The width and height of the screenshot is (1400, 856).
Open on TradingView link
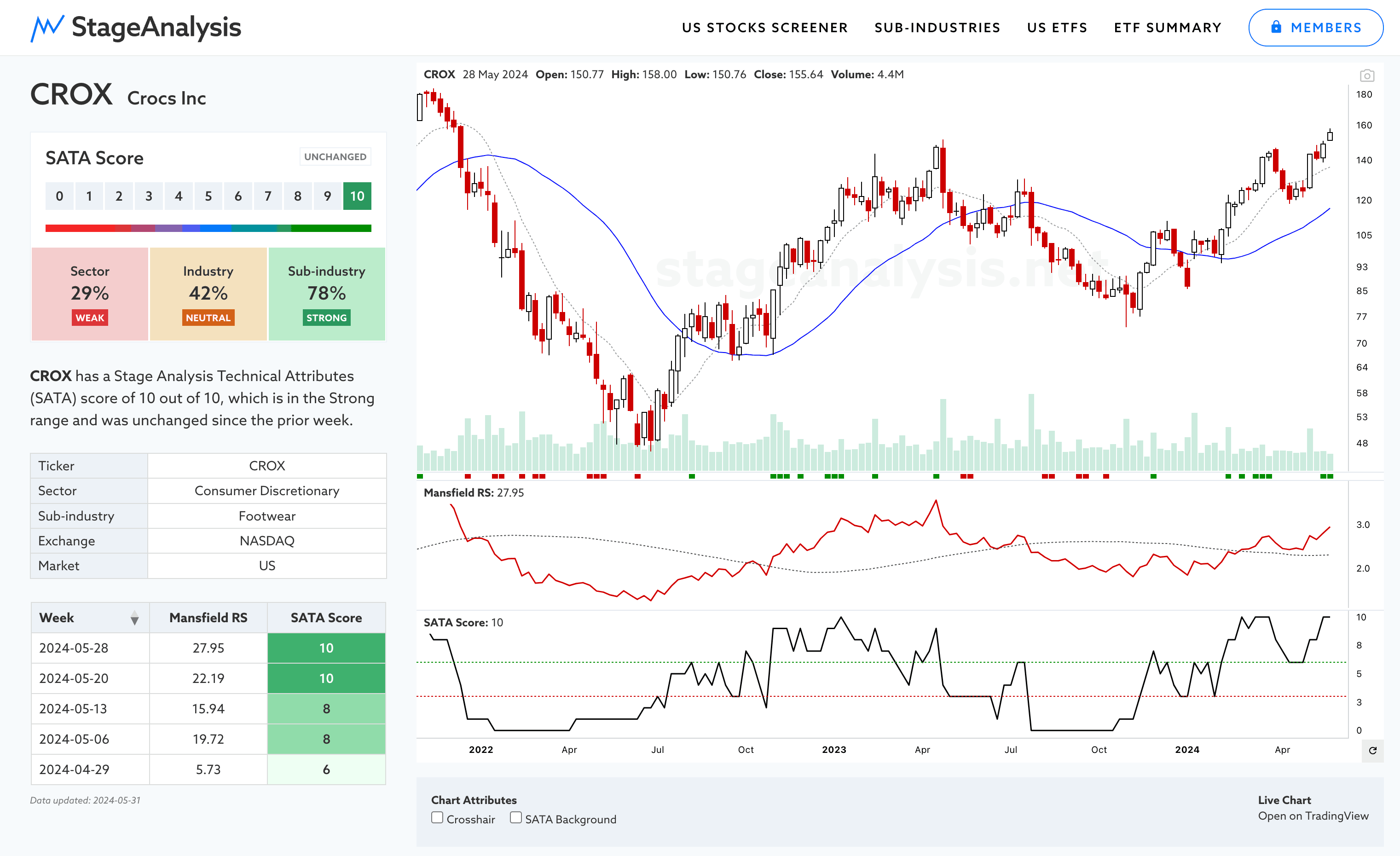[1313, 816]
